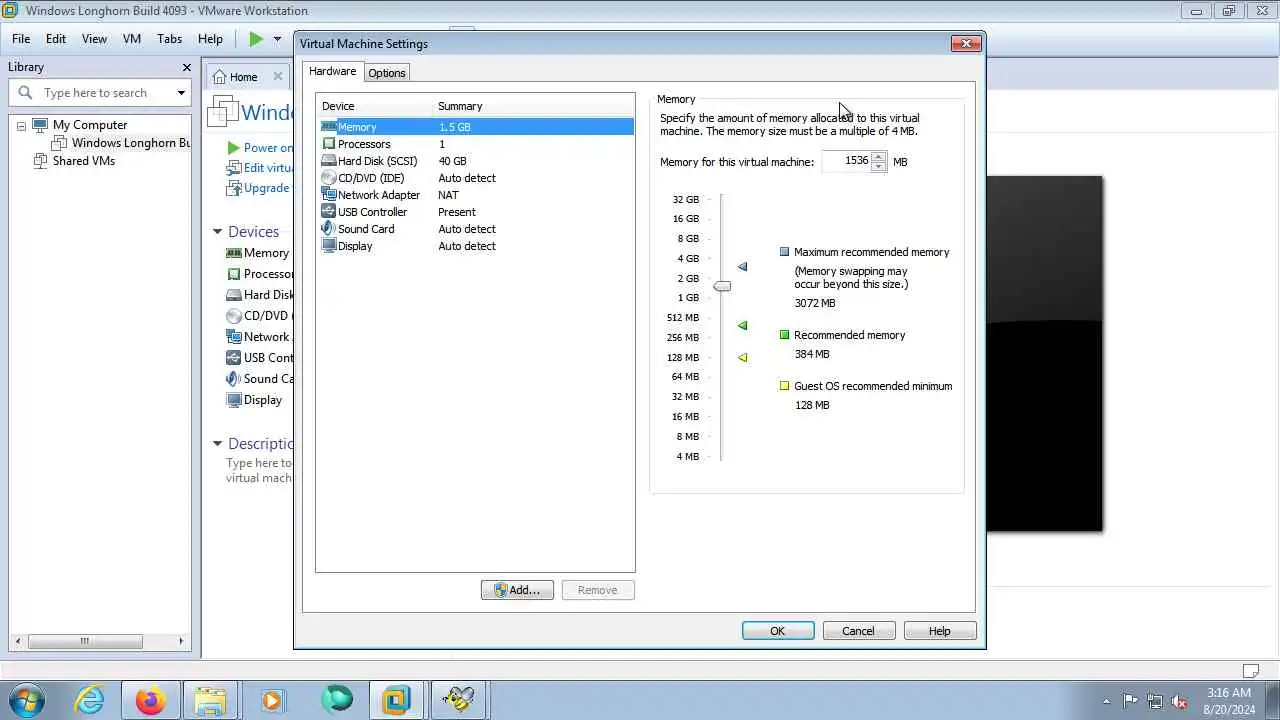This screenshot has width=1280, height=720.
Task: Open Windows Explorer folder from taskbar
Action: click(211, 700)
